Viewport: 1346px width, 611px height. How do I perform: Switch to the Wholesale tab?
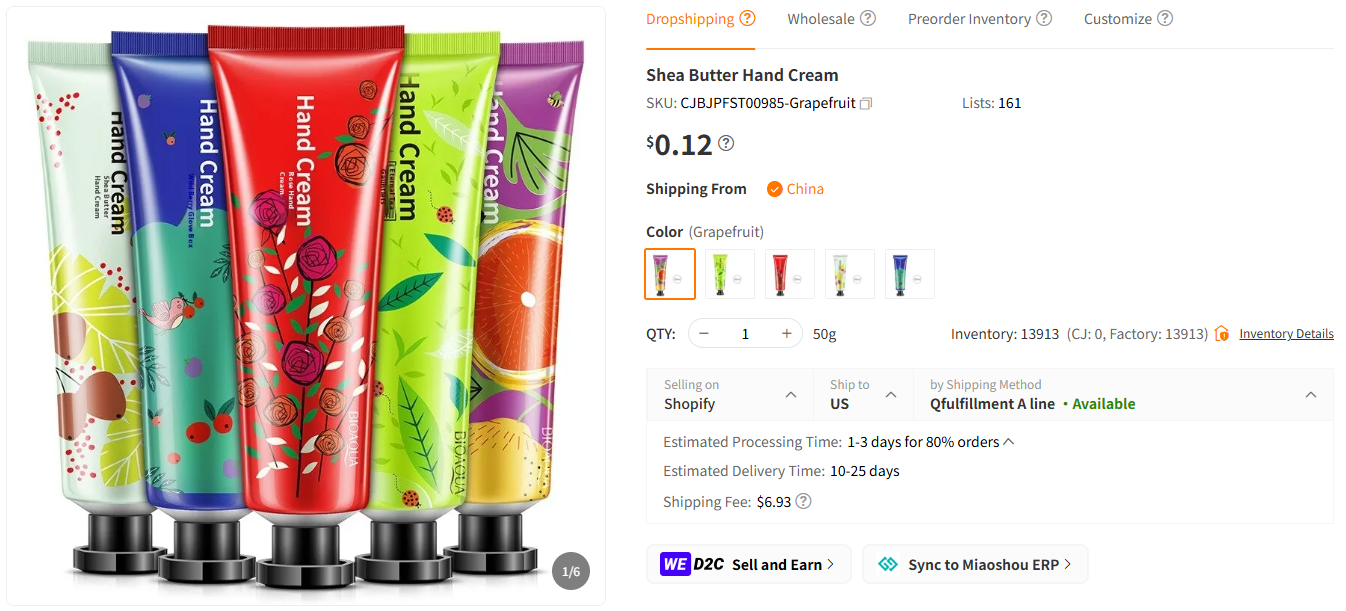point(822,18)
